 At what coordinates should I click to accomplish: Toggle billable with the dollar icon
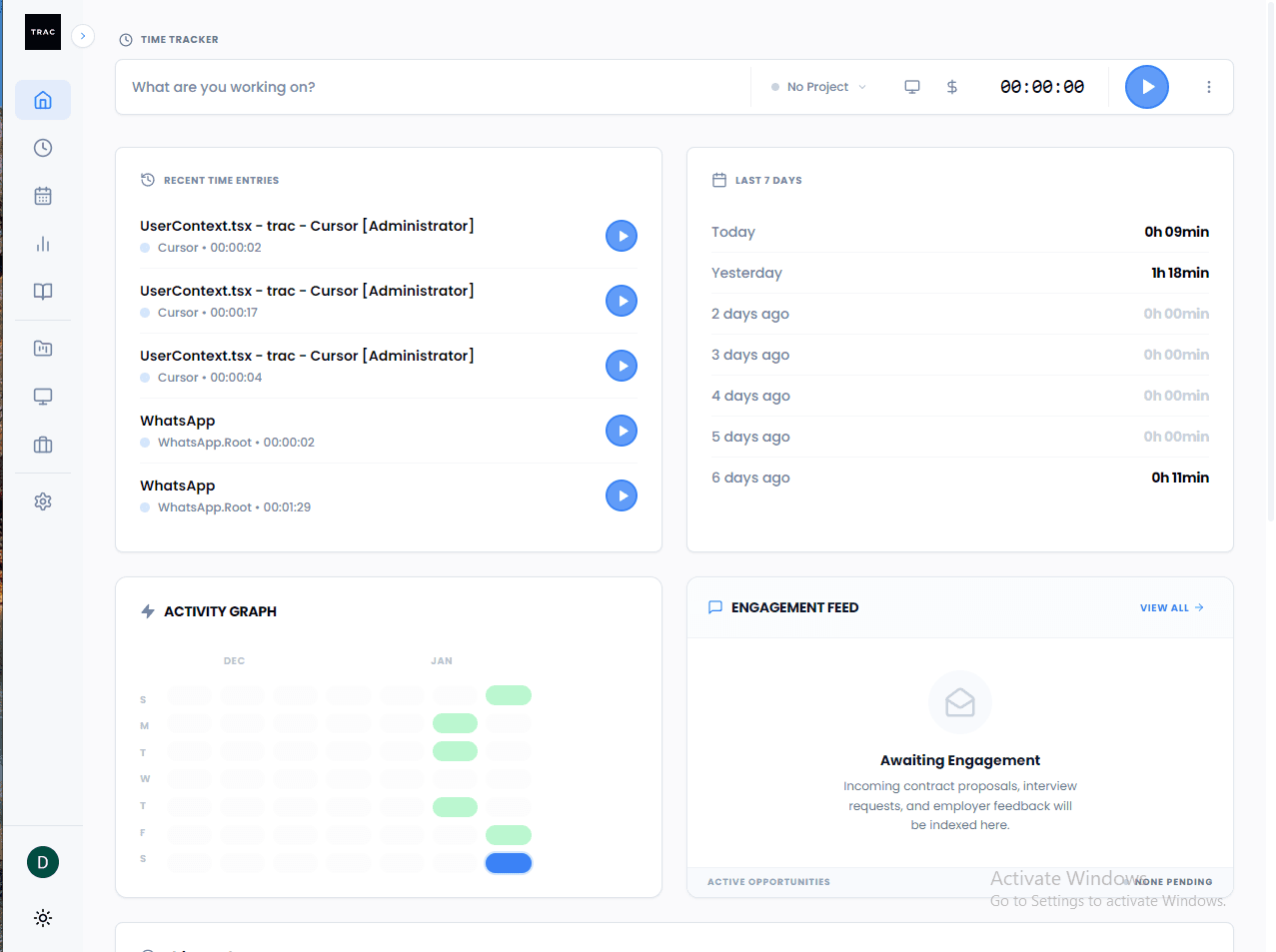point(951,87)
